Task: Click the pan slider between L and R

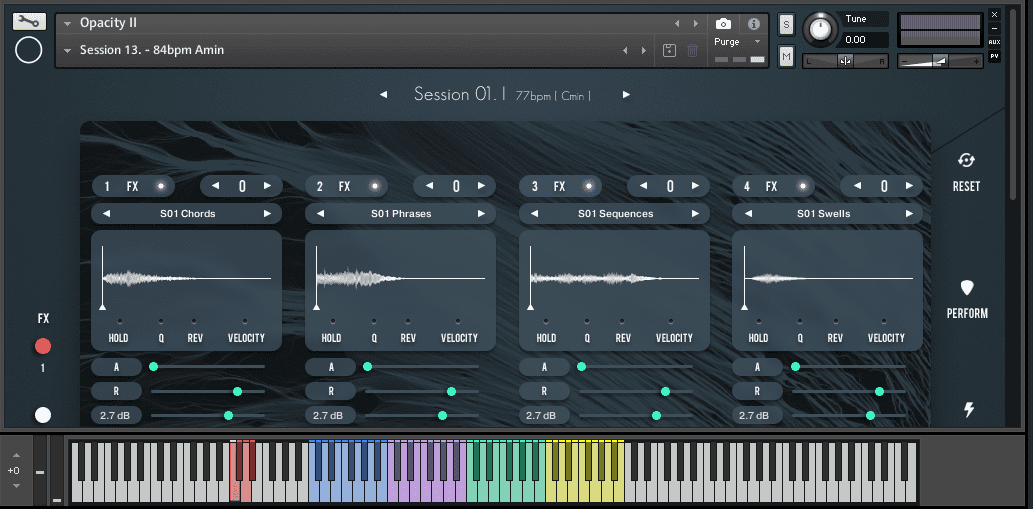Action: [845, 61]
